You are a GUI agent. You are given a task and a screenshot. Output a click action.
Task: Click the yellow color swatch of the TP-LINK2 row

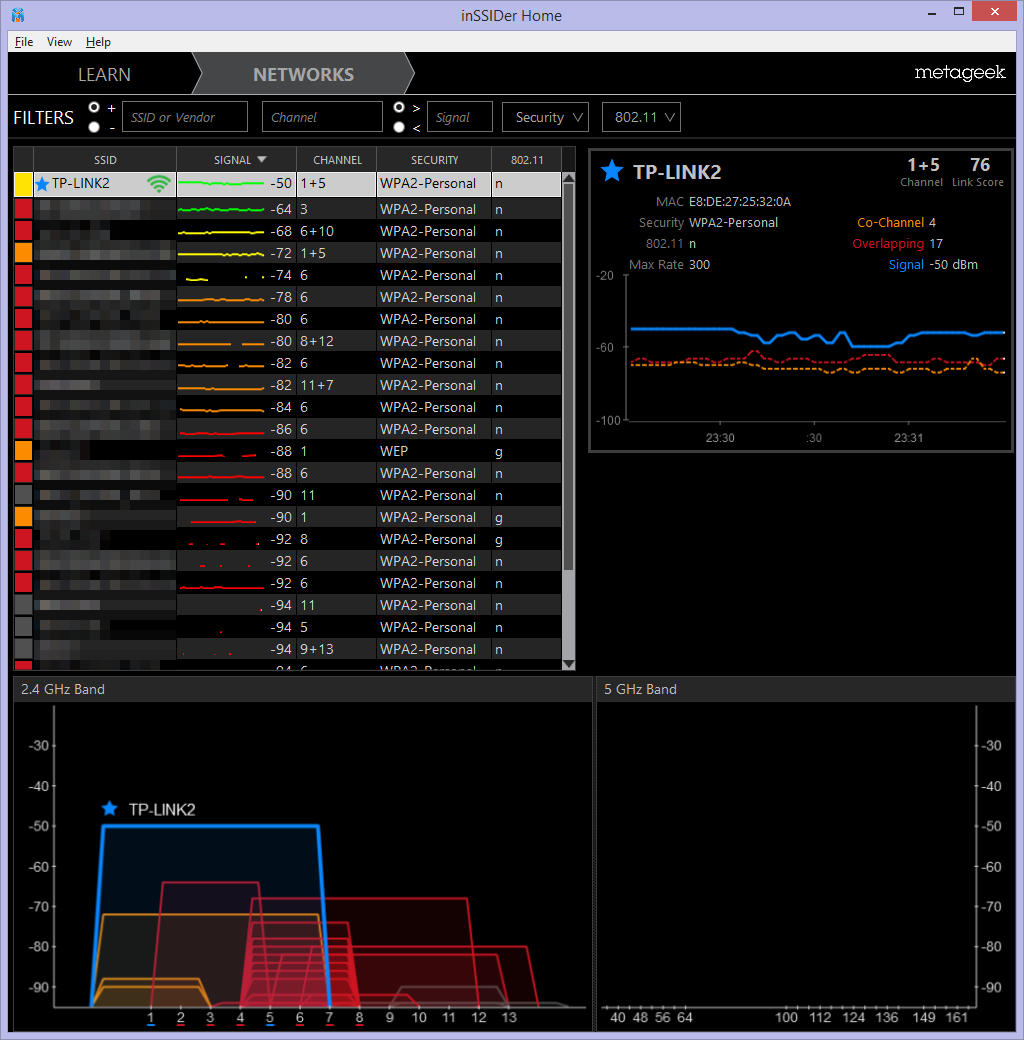pos(23,184)
